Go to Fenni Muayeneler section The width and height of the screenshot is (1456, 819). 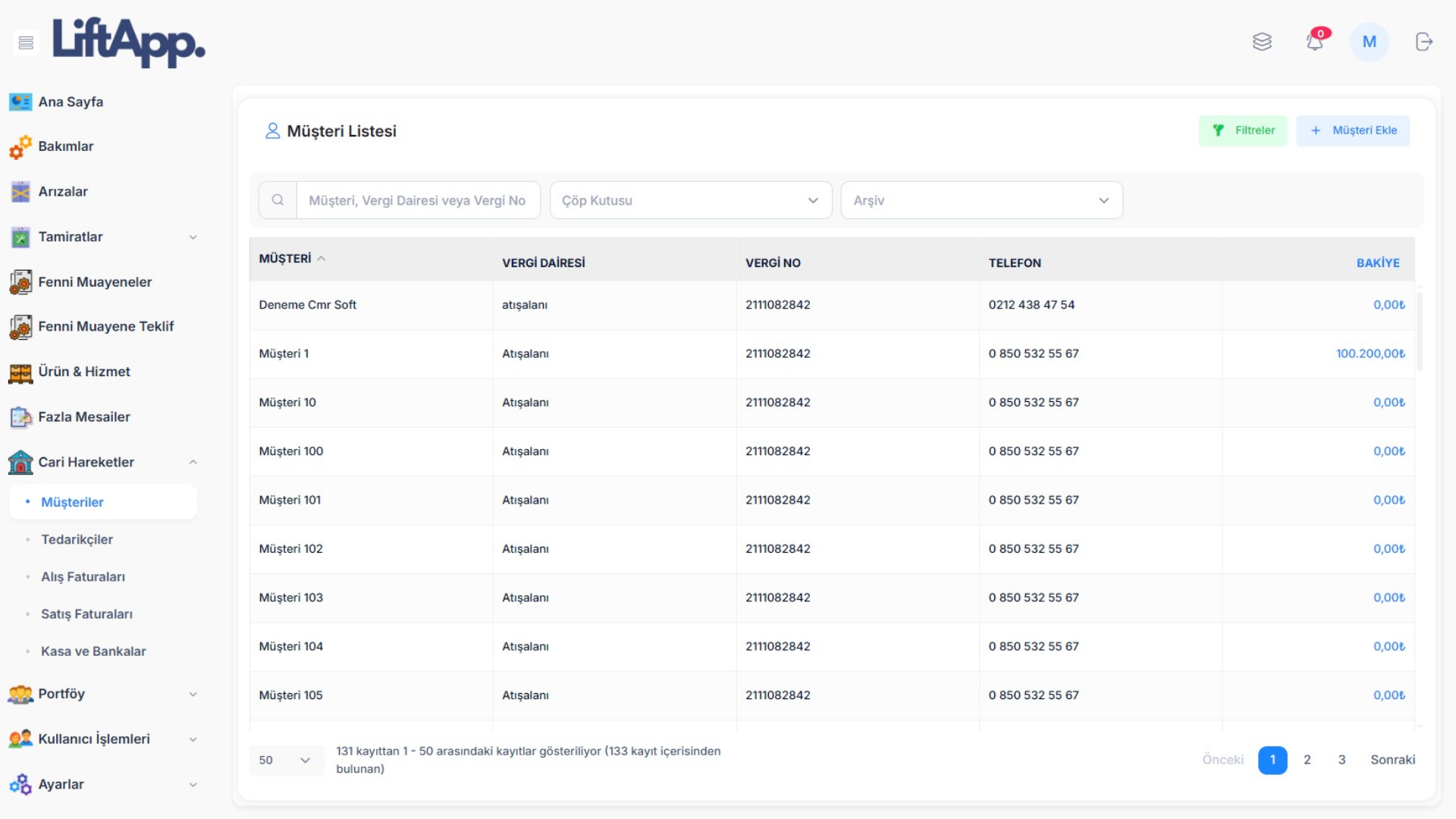coord(95,282)
